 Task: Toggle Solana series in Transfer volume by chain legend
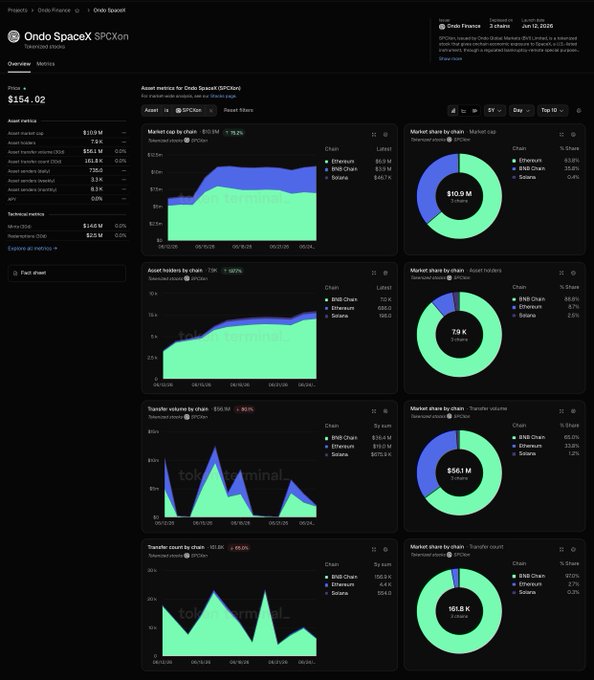[x=336, y=454]
